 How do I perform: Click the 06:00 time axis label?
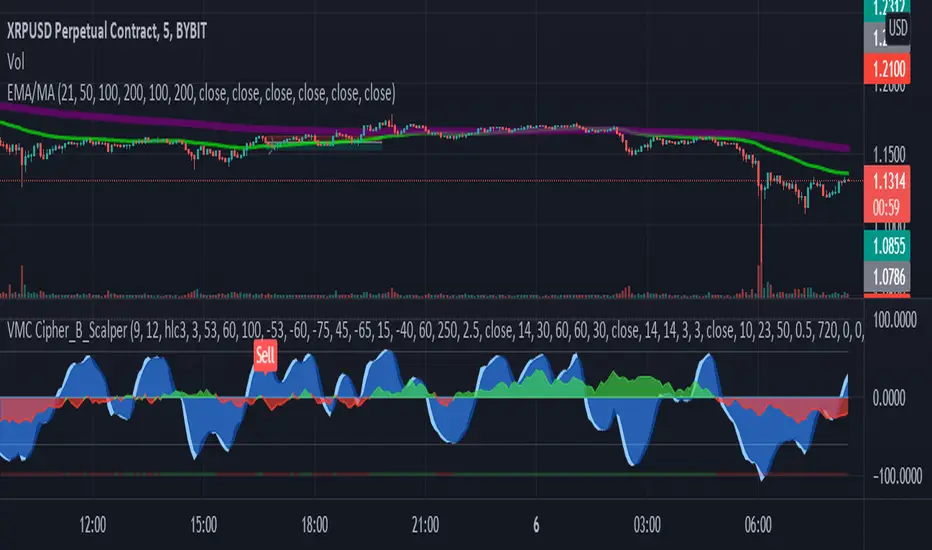point(758,525)
